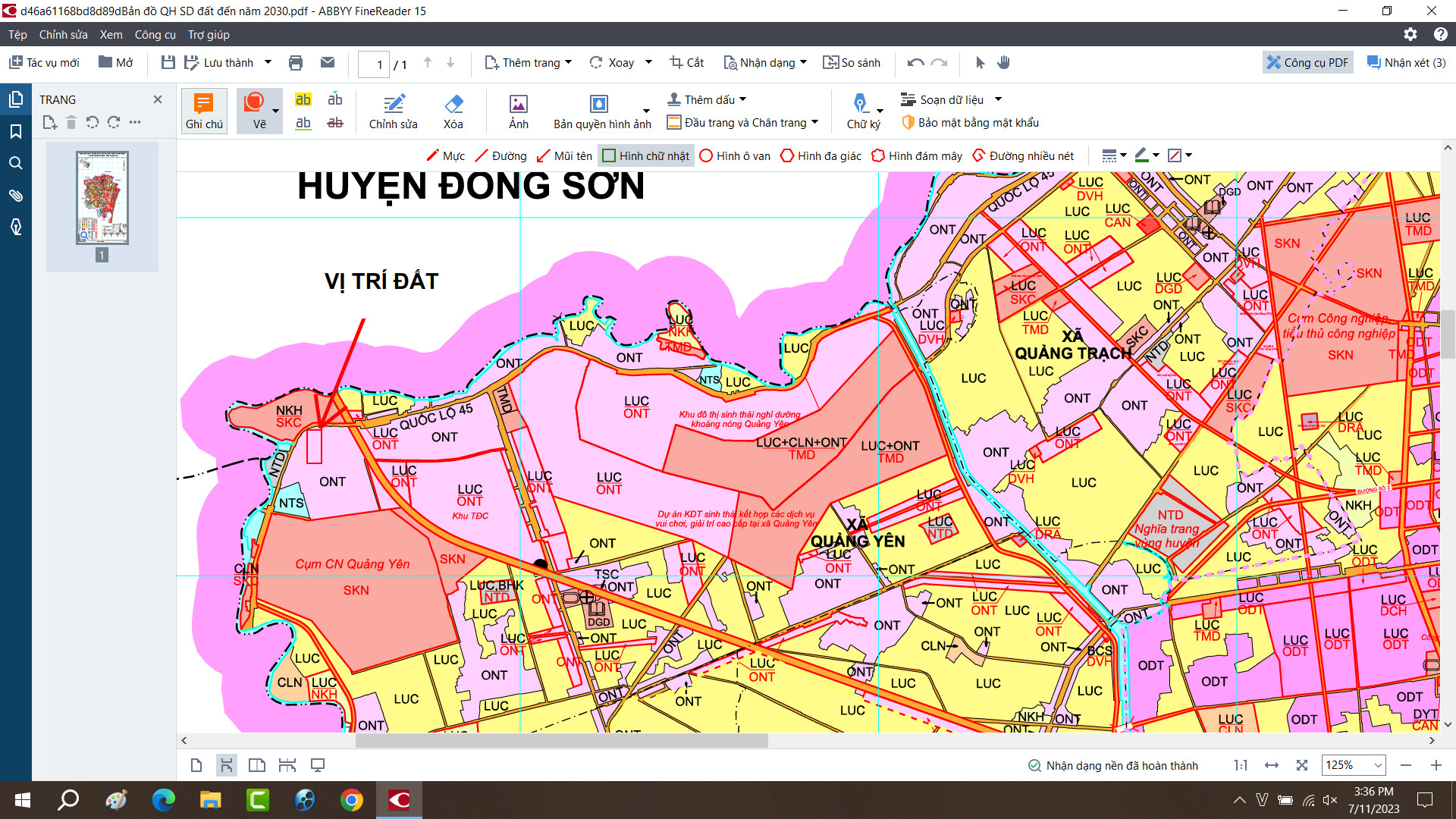
Task: Undo the last action
Action: 915,63
